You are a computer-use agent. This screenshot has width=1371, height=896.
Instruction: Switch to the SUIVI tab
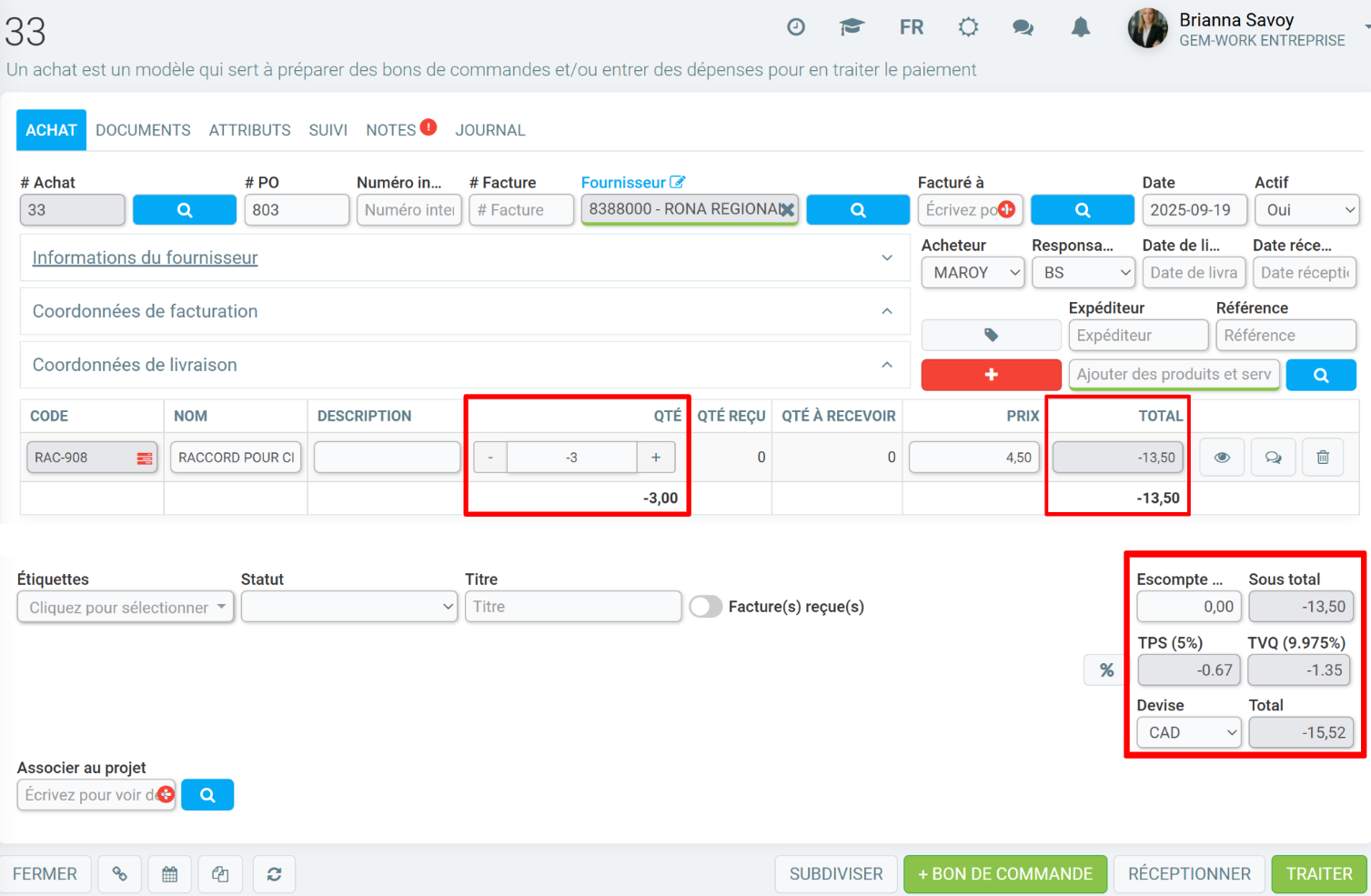tap(328, 130)
